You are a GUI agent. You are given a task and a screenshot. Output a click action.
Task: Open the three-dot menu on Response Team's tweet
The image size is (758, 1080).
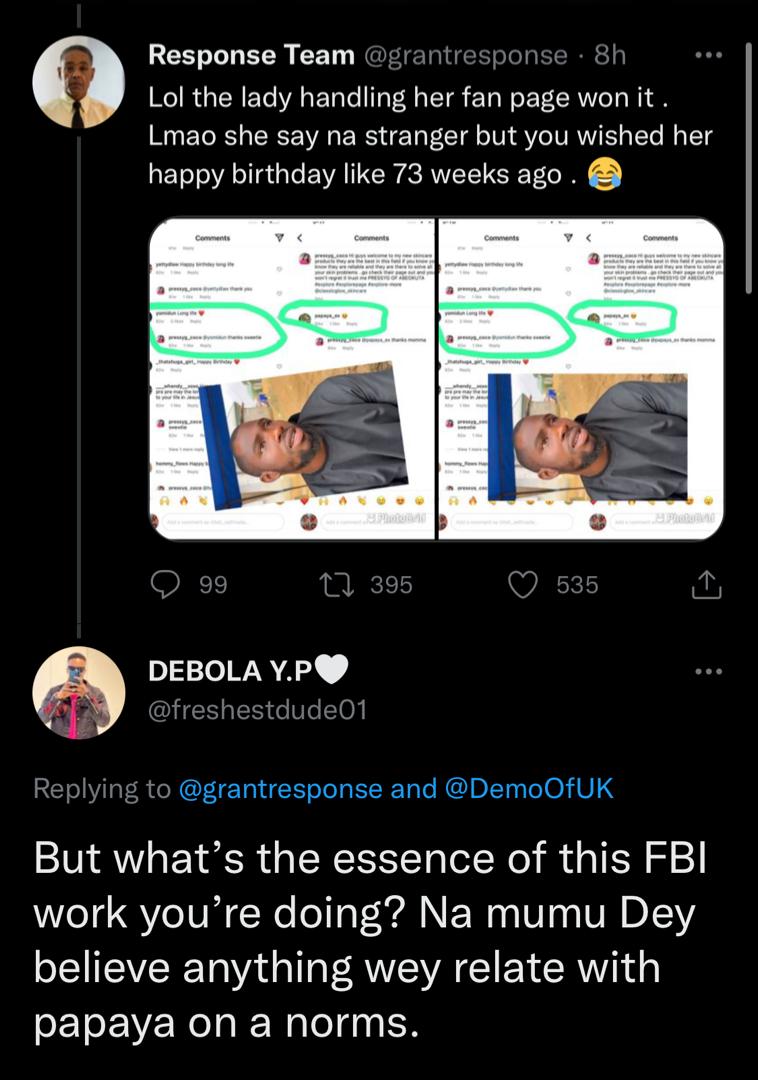click(x=707, y=56)
